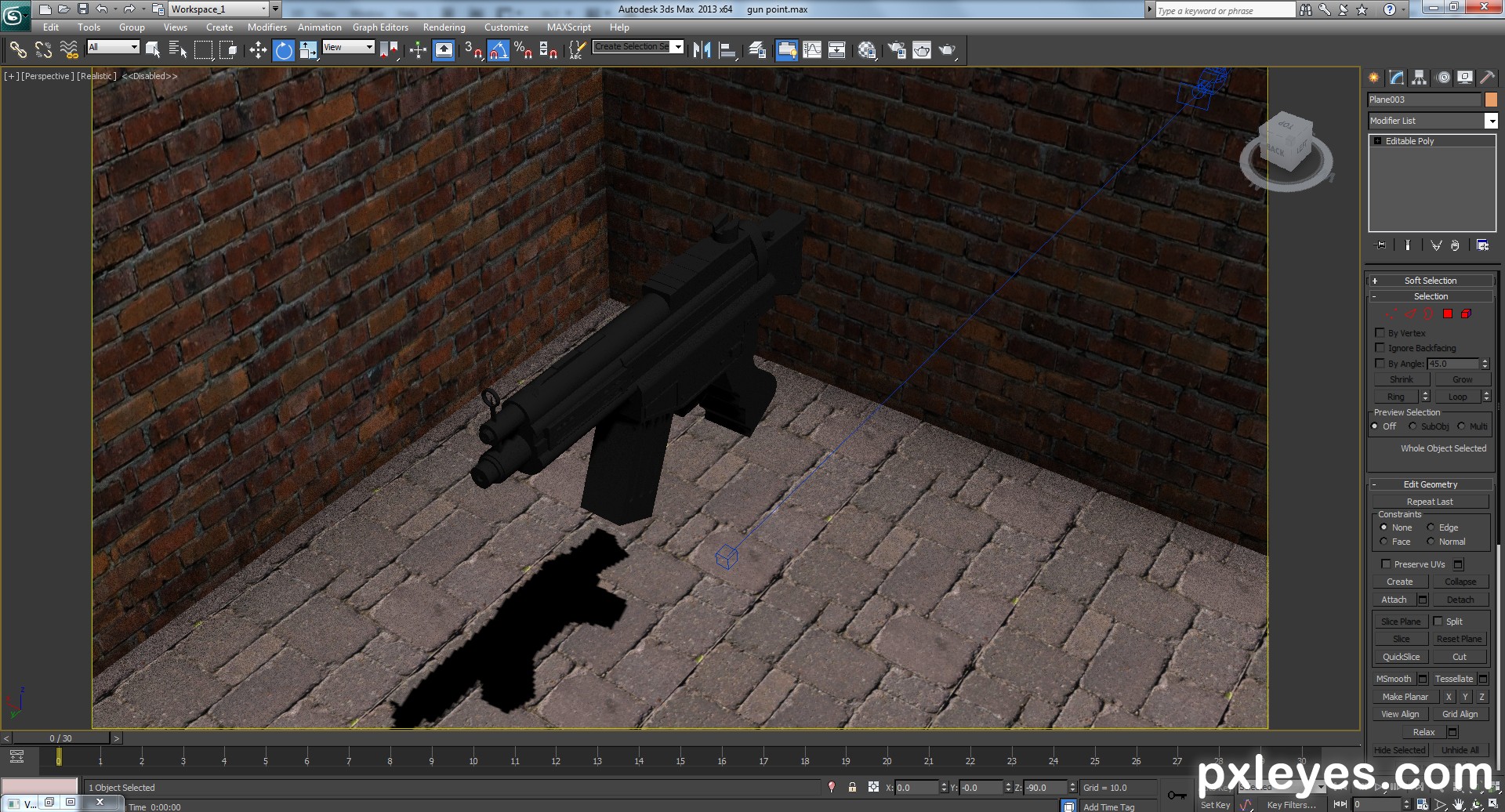Open the Rendering menu
Screen dimensions: 1505x812
coord(444,27)
